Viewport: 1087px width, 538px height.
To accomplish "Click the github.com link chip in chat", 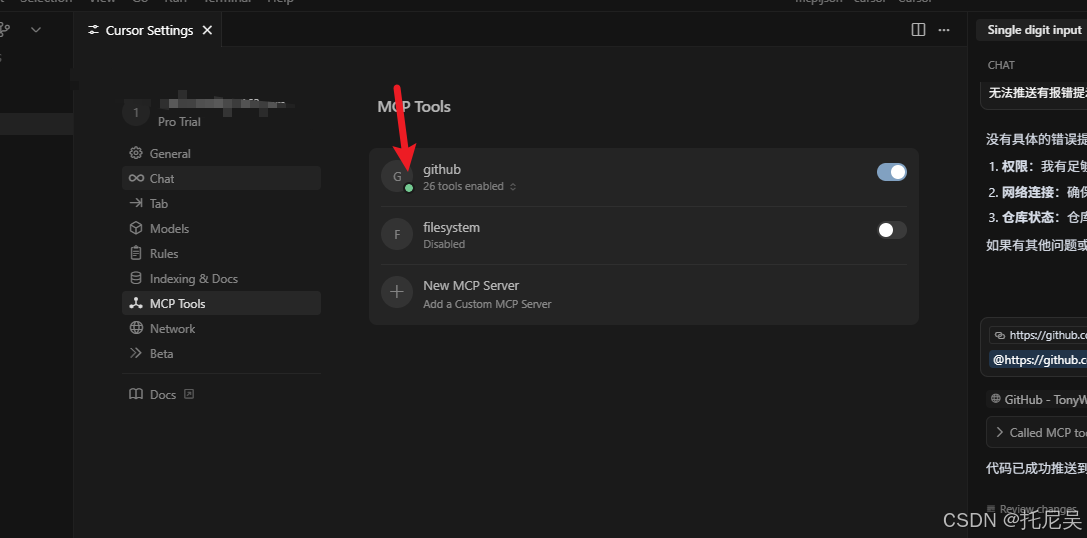I will coord(1038,336).
